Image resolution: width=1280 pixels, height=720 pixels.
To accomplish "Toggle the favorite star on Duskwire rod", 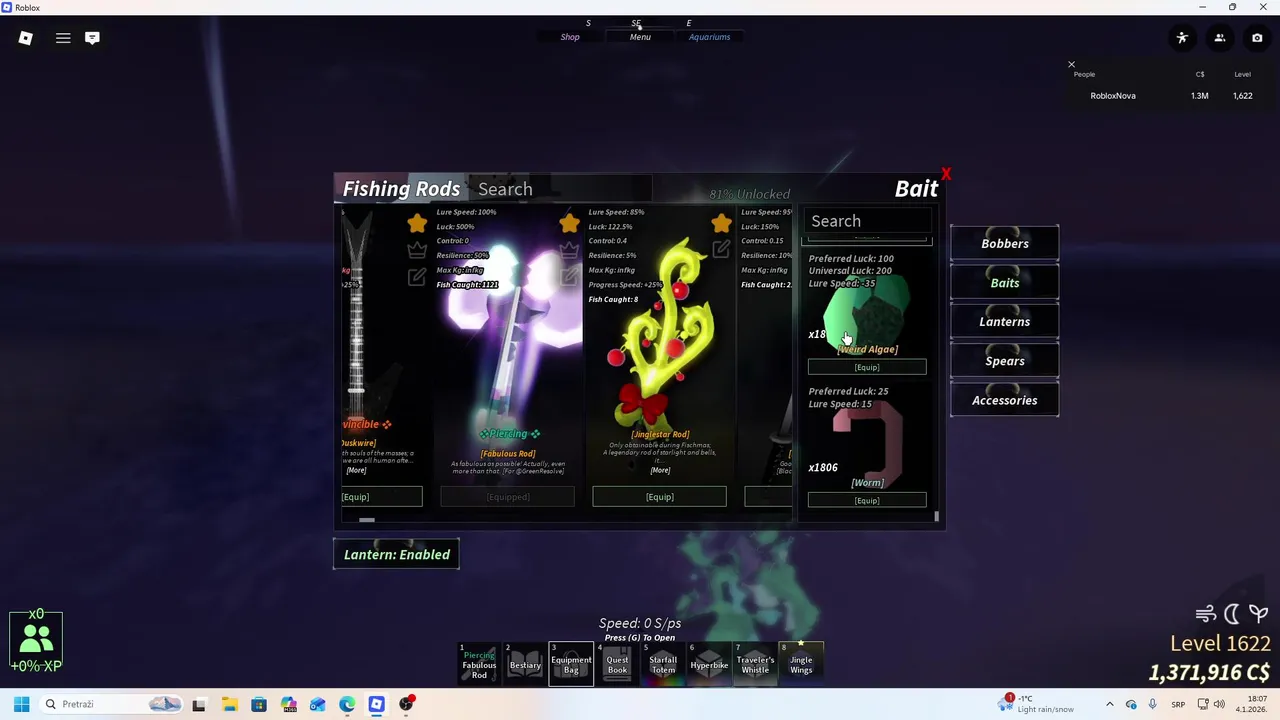I will (417, 223).
